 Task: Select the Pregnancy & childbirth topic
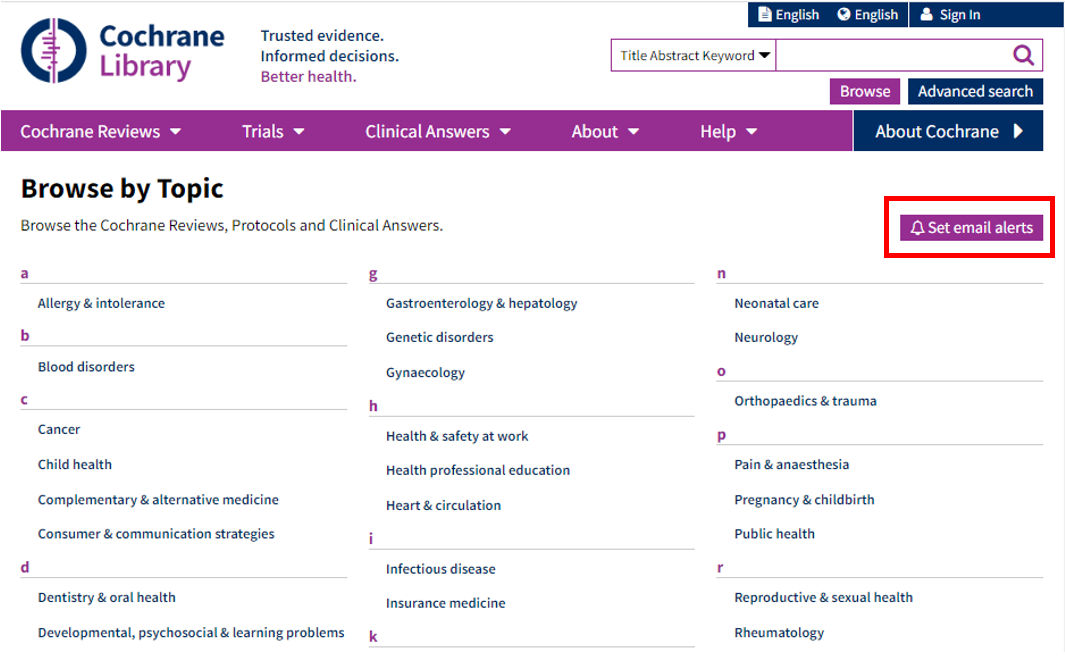[x=804, y=499]
